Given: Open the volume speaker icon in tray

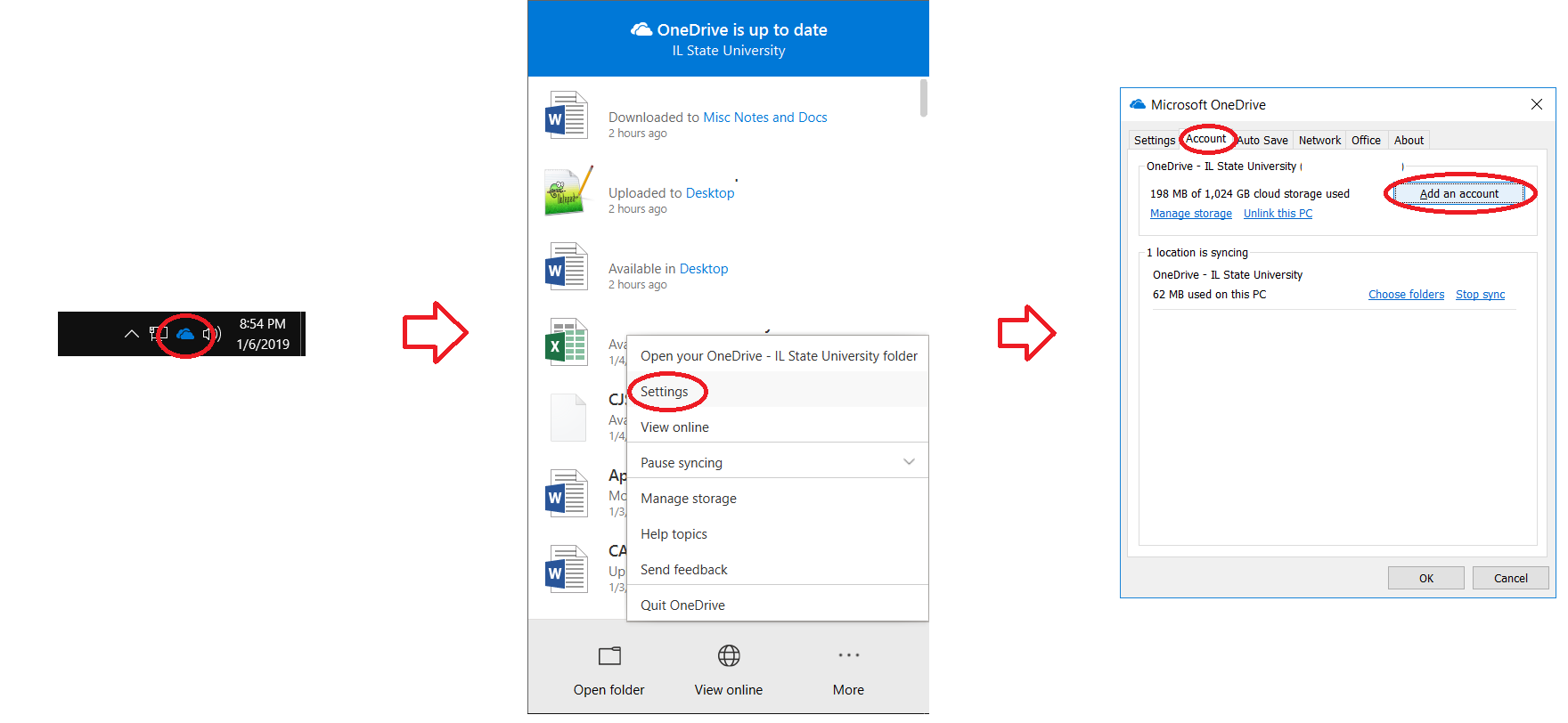Looking at the screenshot, I should pyautogui.click(x=211, y=334).
